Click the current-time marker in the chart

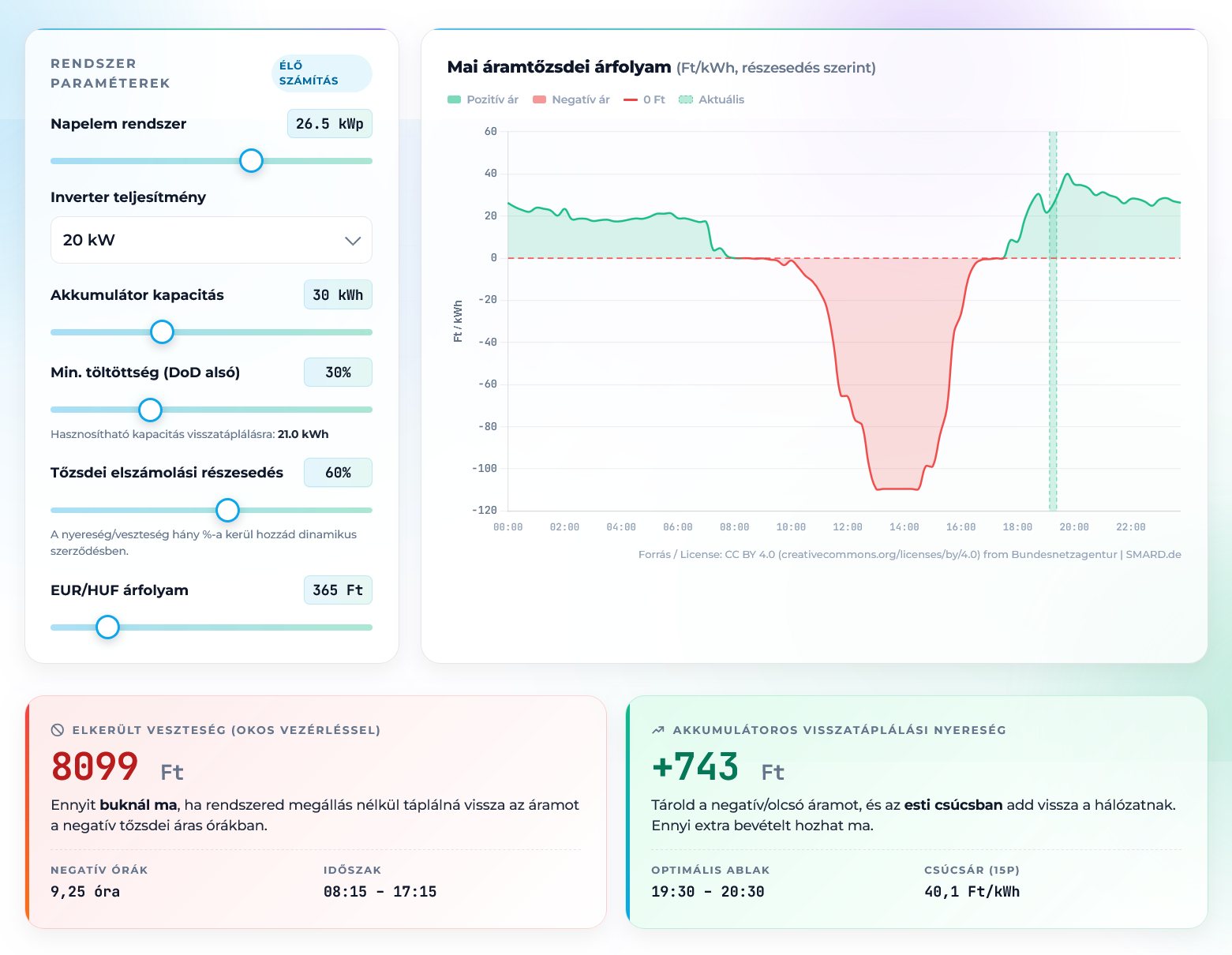tap(1053, 316)
